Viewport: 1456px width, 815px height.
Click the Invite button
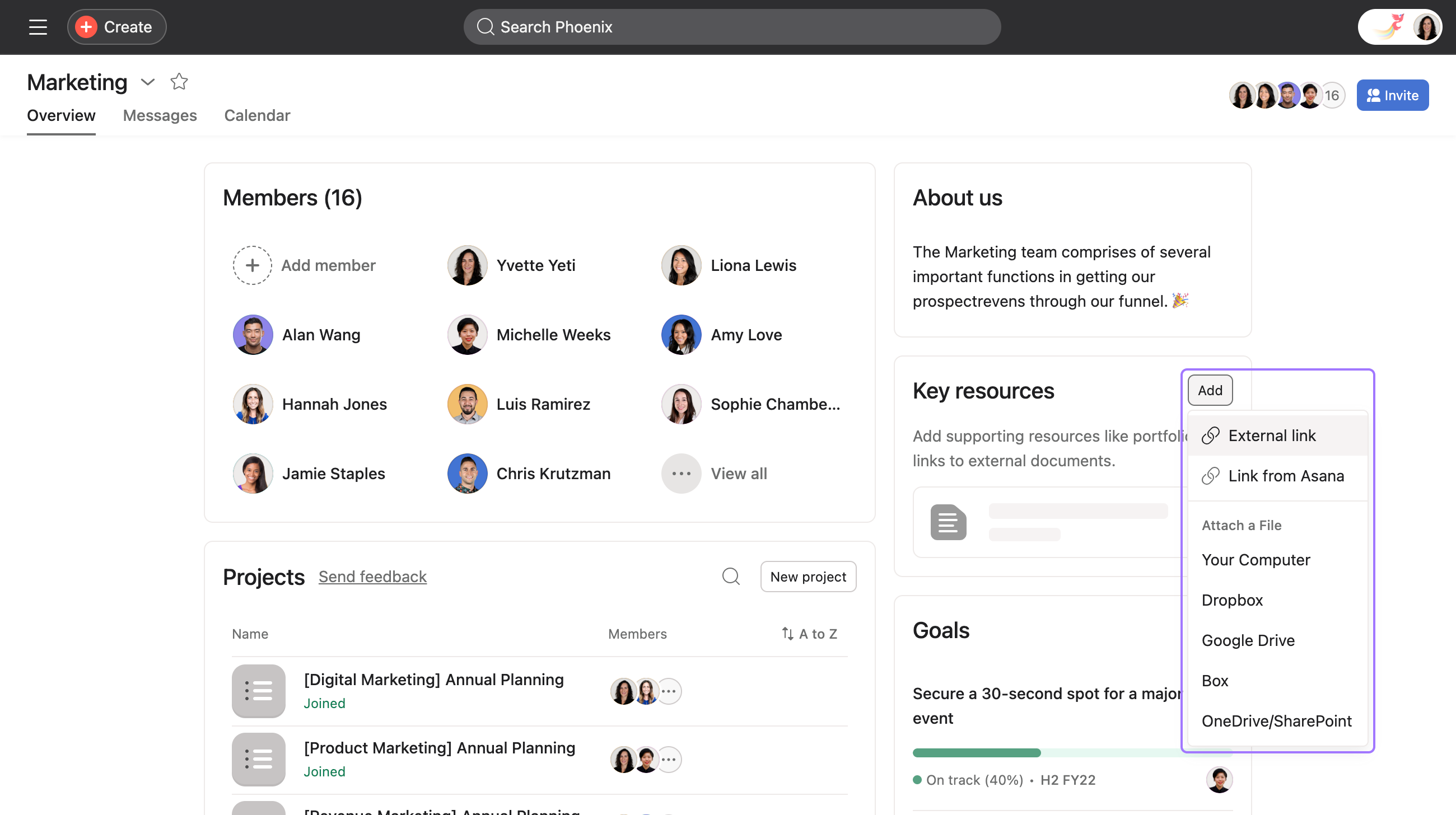click(x=1392, y=95)
